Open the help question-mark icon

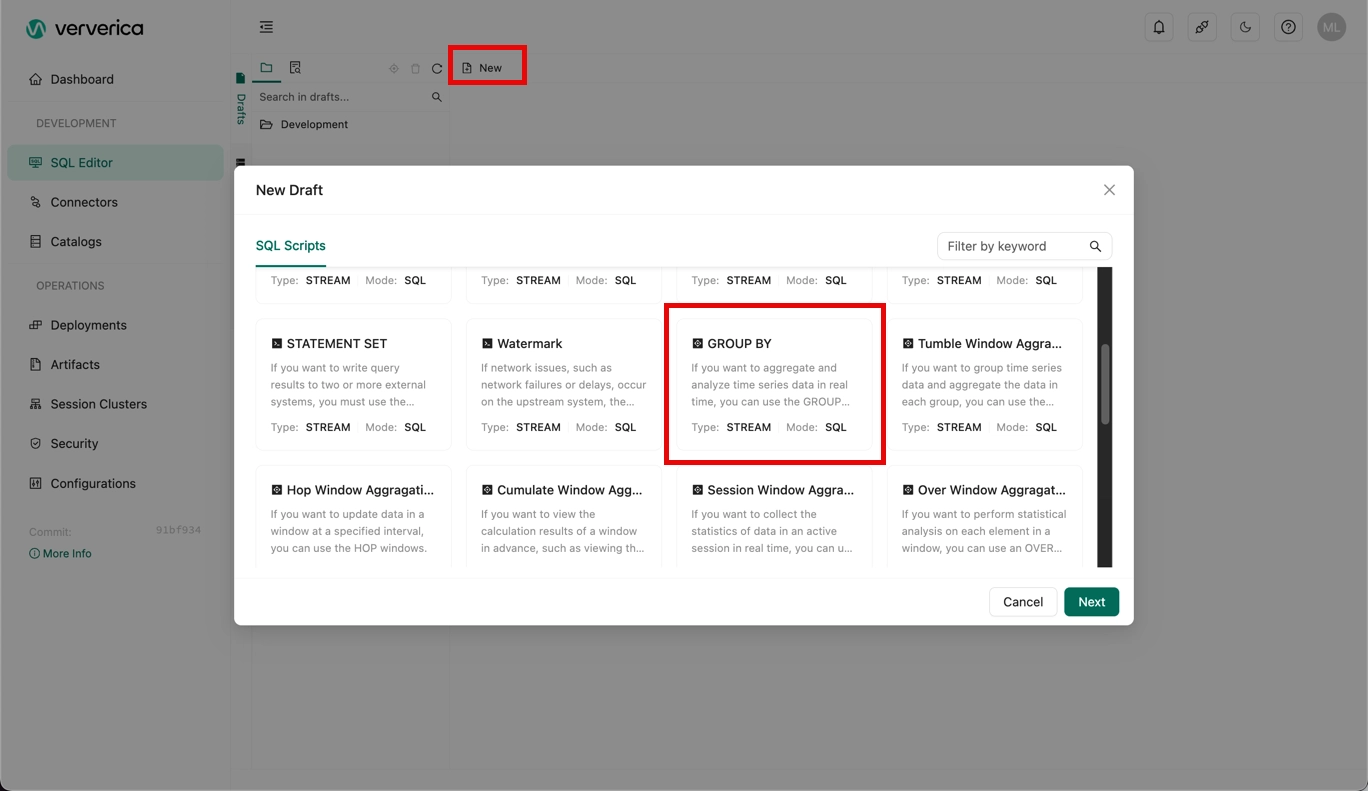pos(1288,27)
